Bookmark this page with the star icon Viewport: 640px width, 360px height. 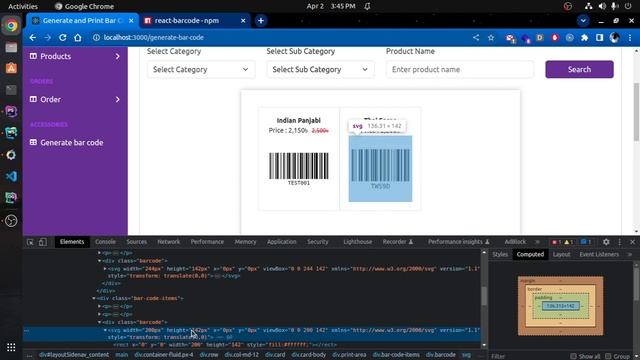pyautogui.click(x=491, y=38)
